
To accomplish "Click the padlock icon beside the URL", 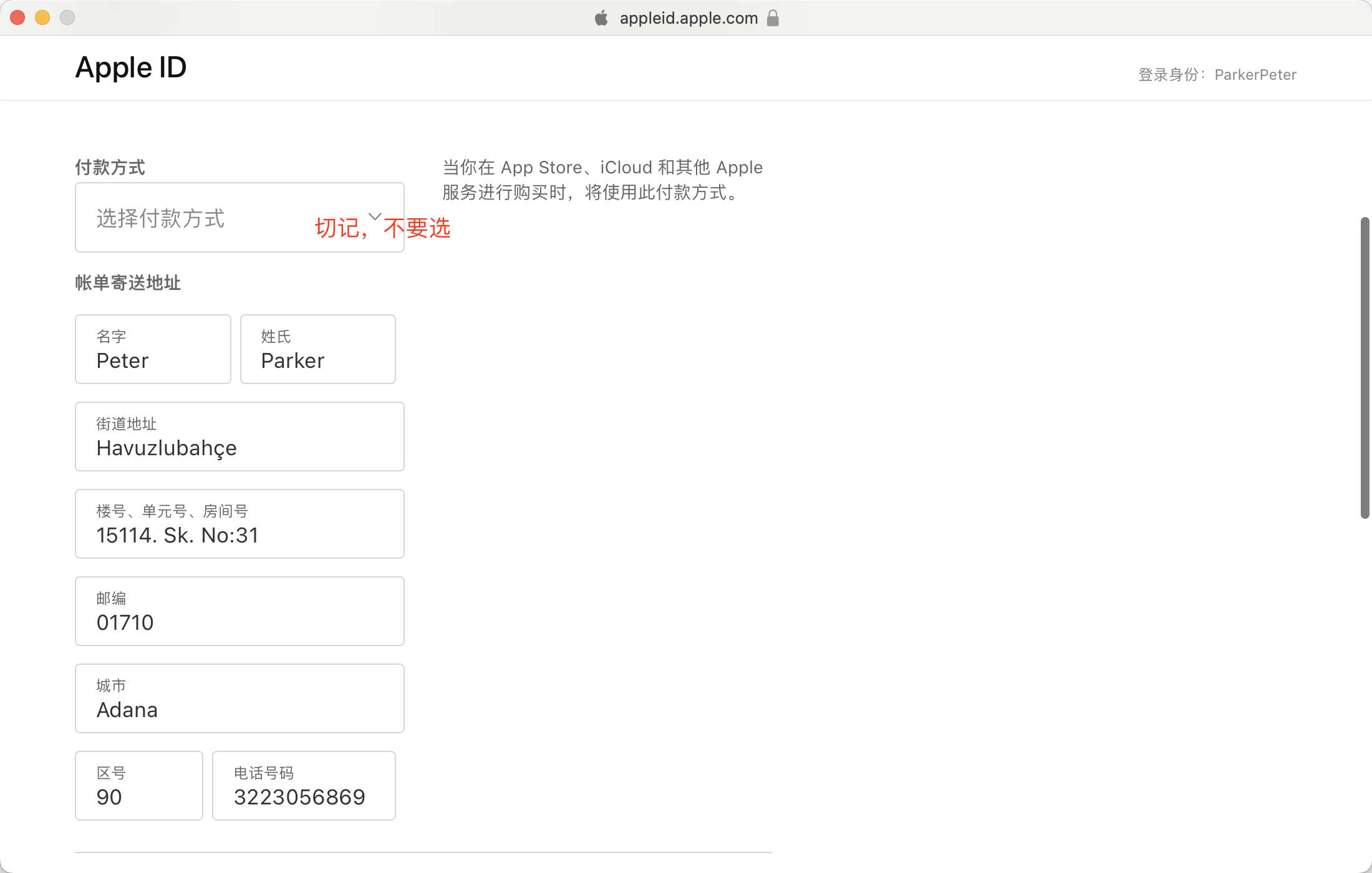I will point(773,18).
